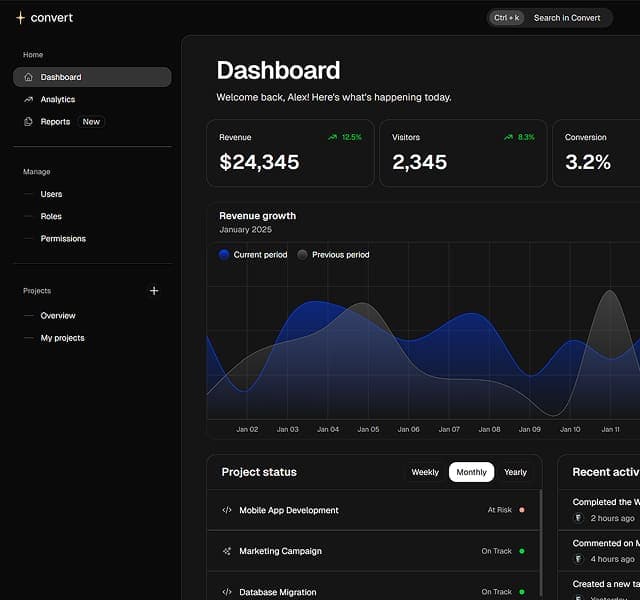Select the Yearly project status tab
This screenshot has height=600, width=640.
[515, 472]
